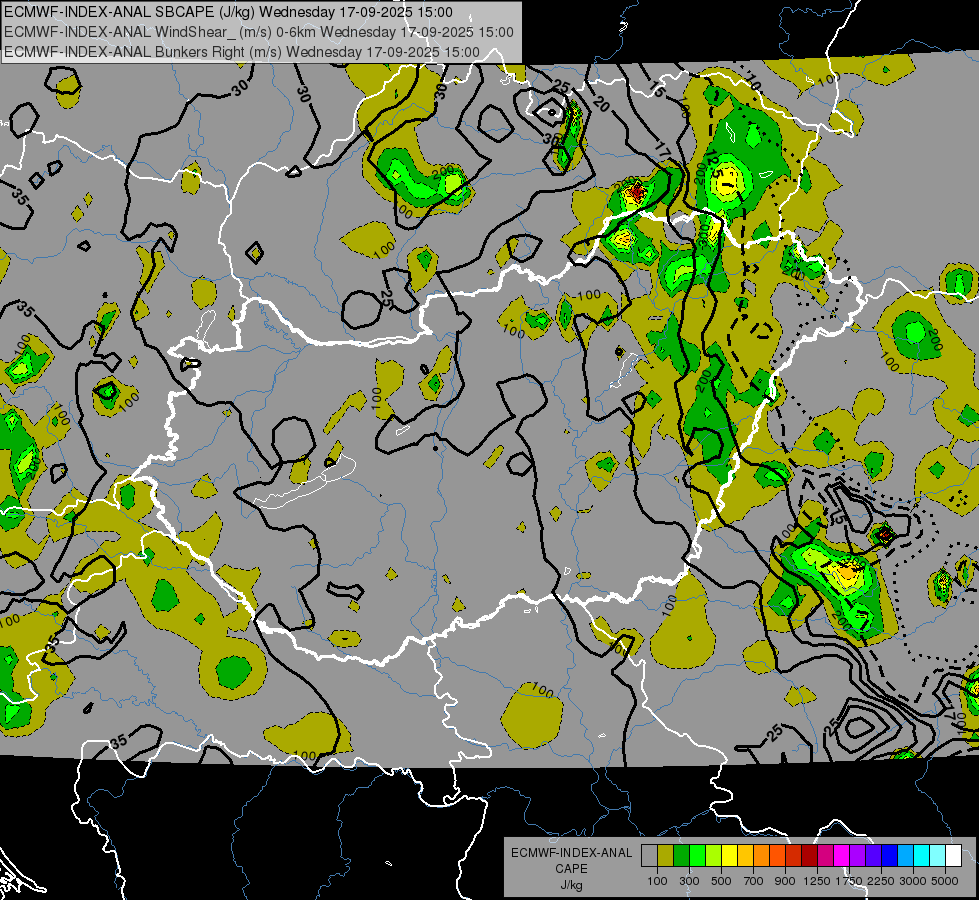Viewport: 979px width, 900px height.
Task: Pick the pure blue legend swatch
Action: [889, 856]
